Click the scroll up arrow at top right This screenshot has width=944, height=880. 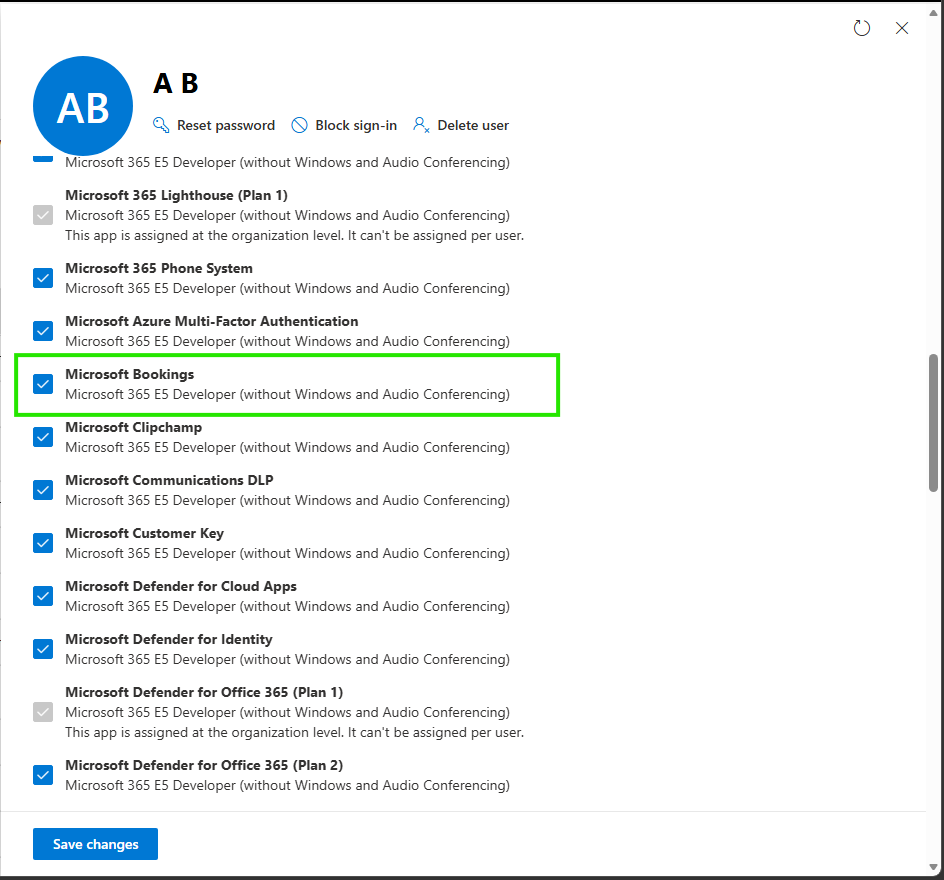click(x=933, y=13)
